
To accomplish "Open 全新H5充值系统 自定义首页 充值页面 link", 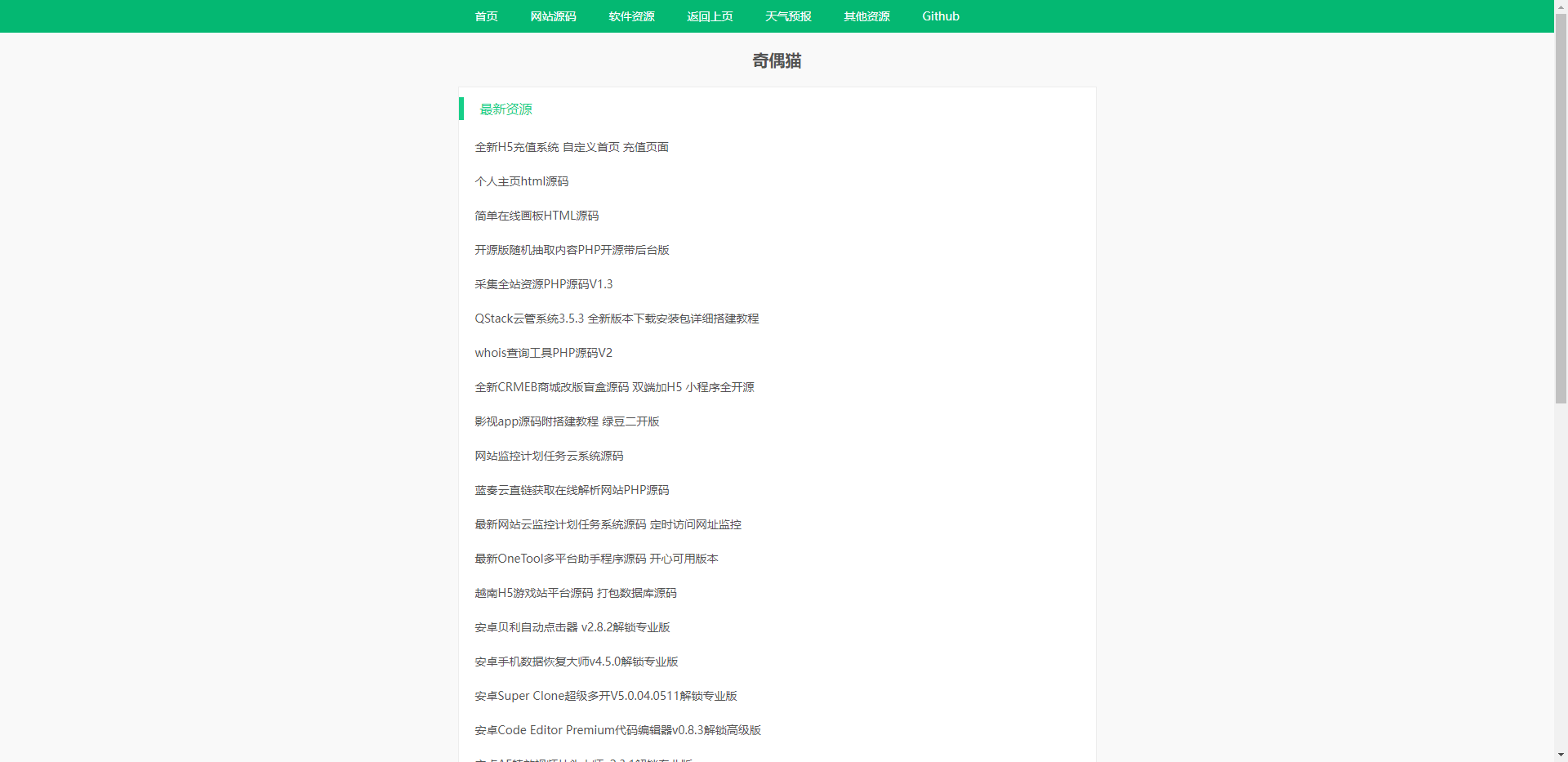I will (x=572, y=147).
